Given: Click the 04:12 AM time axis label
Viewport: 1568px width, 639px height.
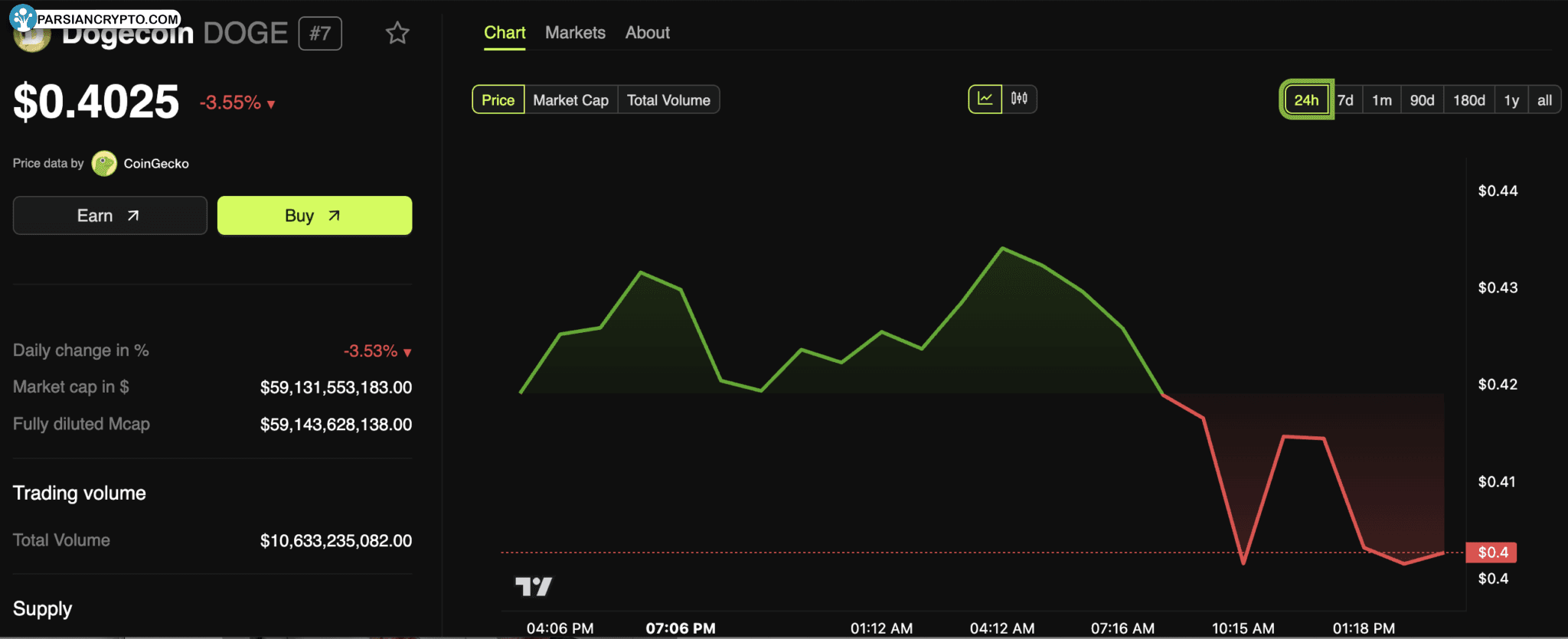Looking at the screenshot, I should pos(1002,628).
